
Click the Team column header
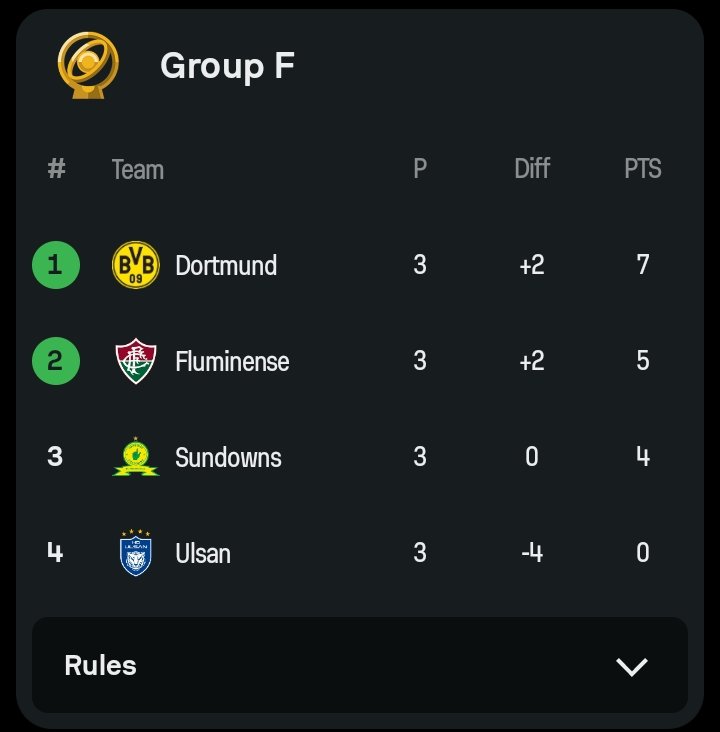pos(138,169)
